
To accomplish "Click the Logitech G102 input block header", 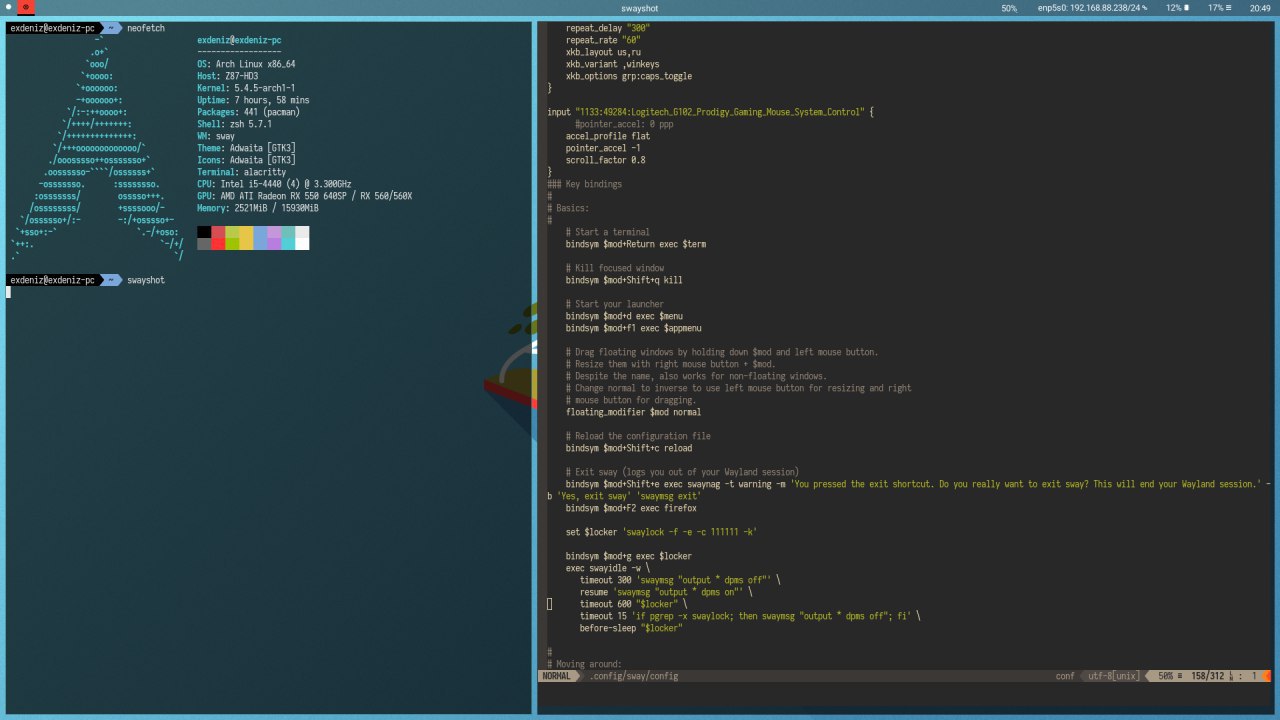I will (711, 112).
